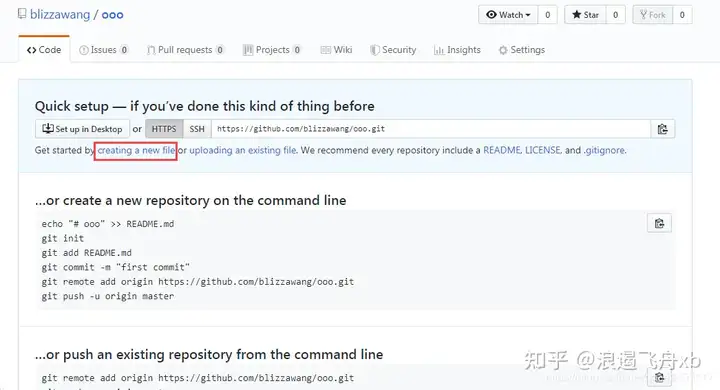Viewport: 720px width, 390px height.
Task: Star the ooo repository
Action: click(x=585, y=15)
